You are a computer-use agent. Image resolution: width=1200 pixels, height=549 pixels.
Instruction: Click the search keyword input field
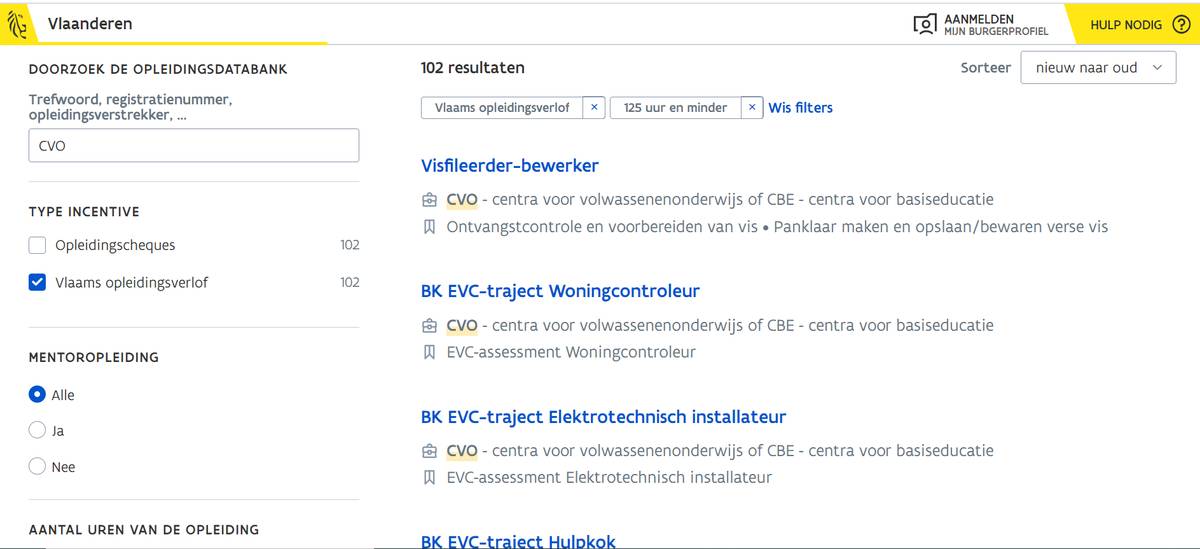click(193, 146)
